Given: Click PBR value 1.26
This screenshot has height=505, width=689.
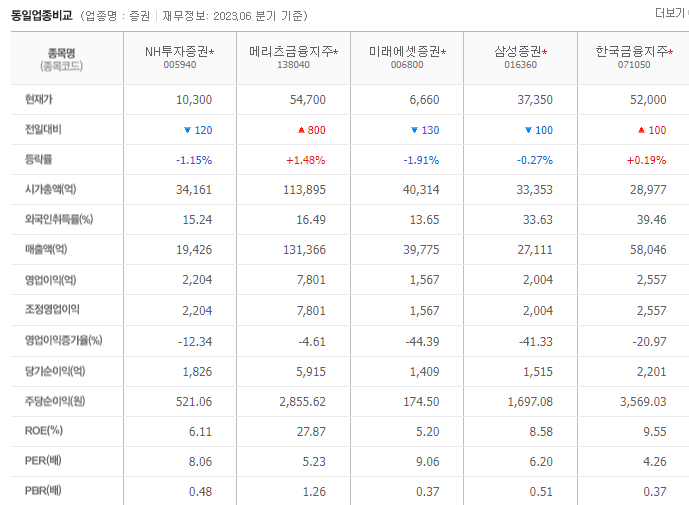Looking at the screenshot, I should pyautogui.click(x=314, y=492).
